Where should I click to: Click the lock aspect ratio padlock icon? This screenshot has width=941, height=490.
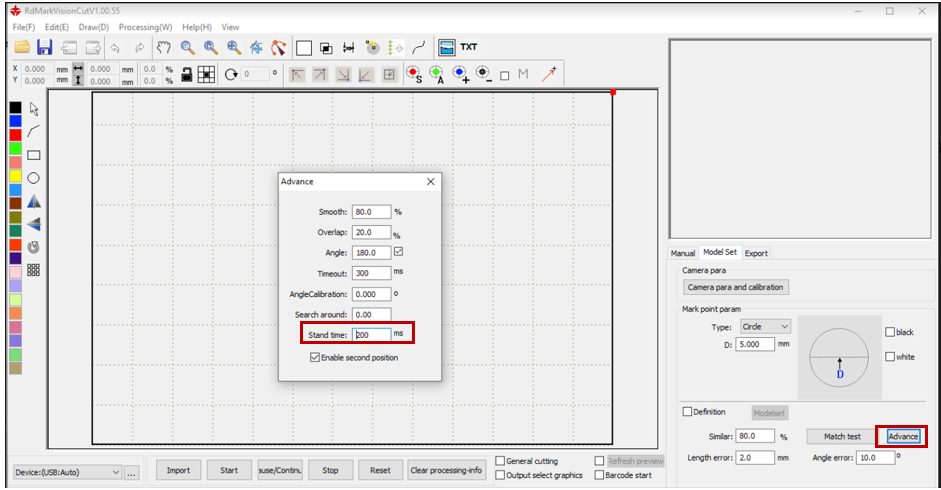187,74
